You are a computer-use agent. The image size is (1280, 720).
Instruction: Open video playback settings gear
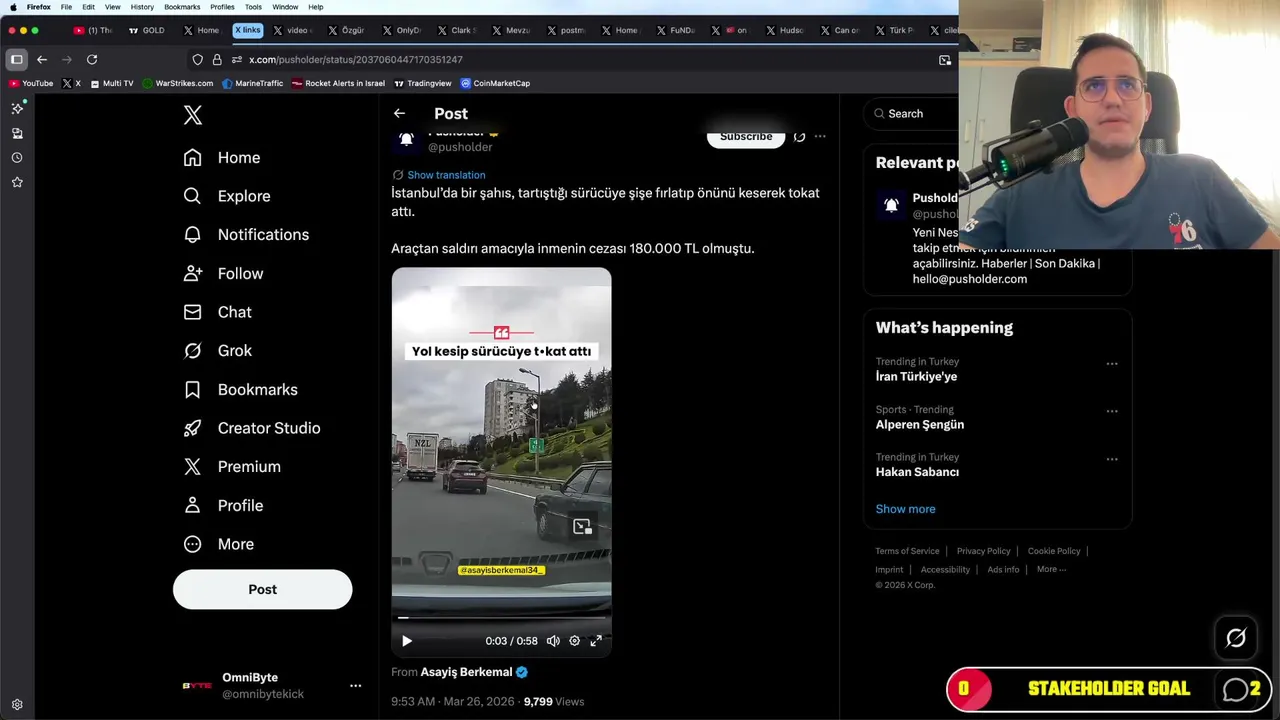(574, 641)
